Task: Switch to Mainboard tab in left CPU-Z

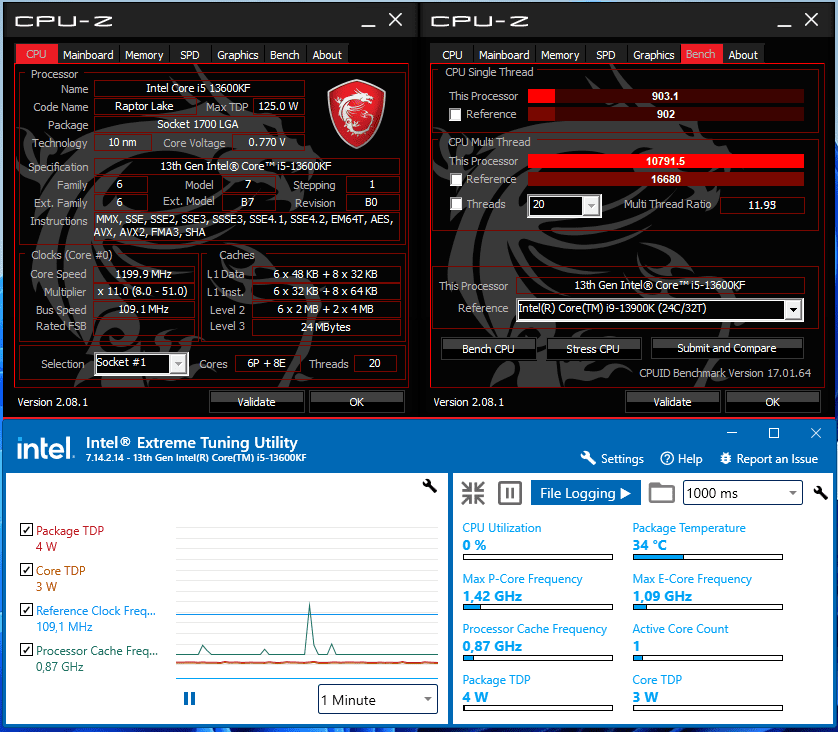Action: click(88, 55)
